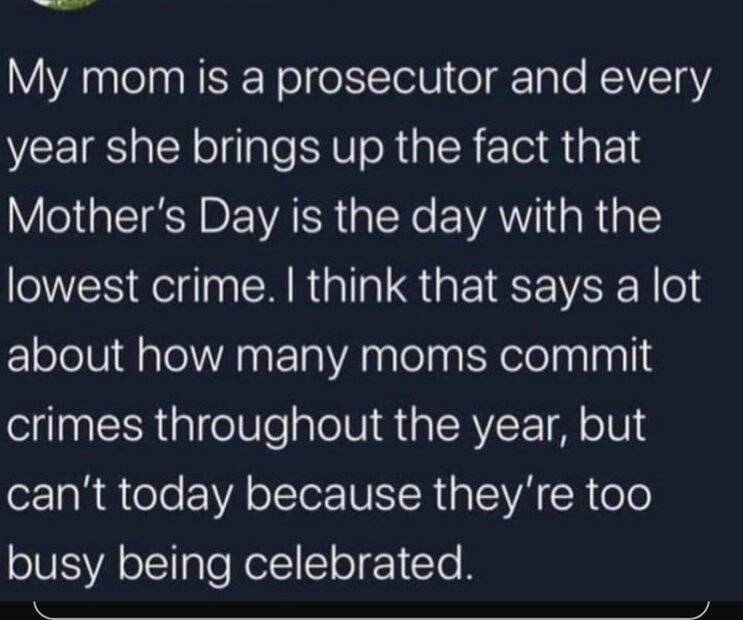Tap the rounded box below the tweet text
This screenshot has height=620, width=743.
click(372, 611)
